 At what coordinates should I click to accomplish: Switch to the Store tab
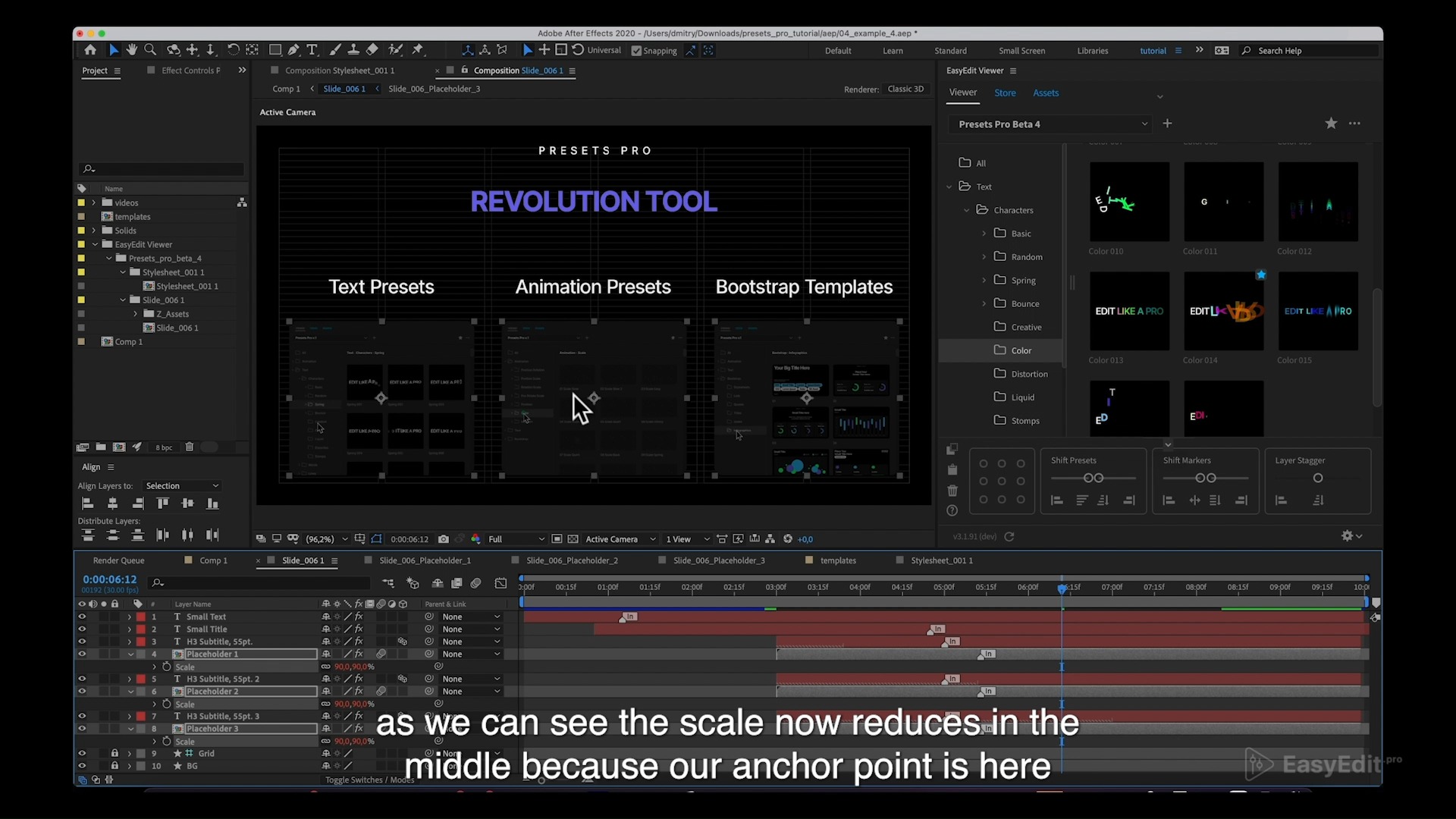click(x=1005, y=93)
